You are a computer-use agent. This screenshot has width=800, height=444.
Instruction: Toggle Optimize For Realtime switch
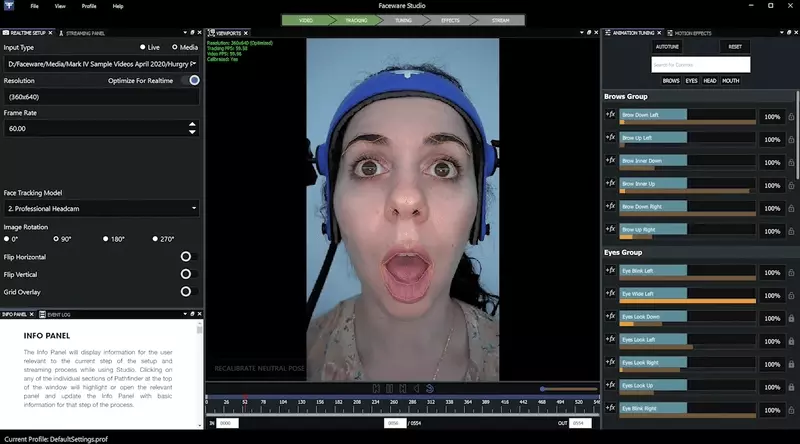coord(191,81)
